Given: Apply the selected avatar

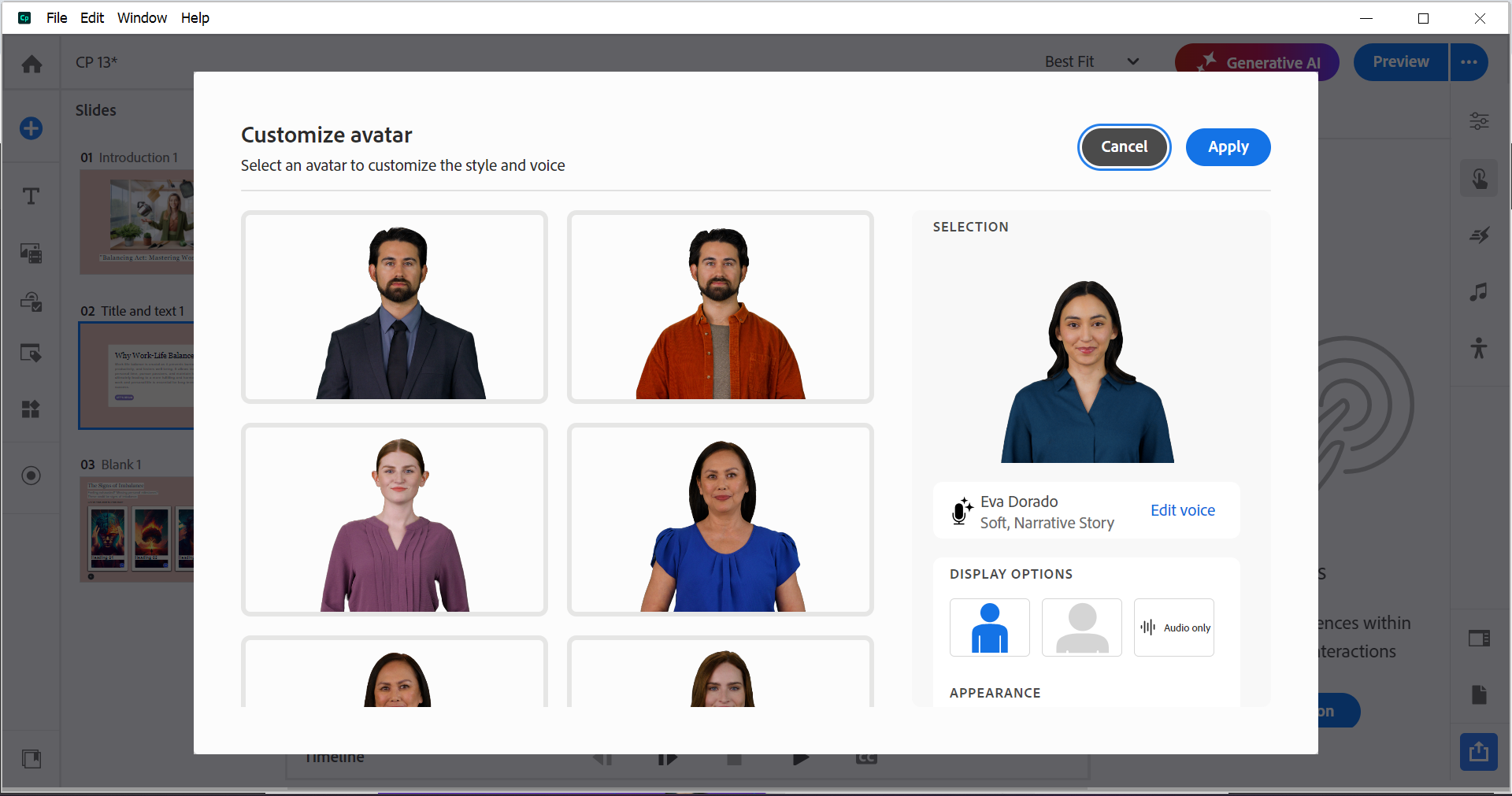Looking at the screenshot, I should click(1228, 146).
